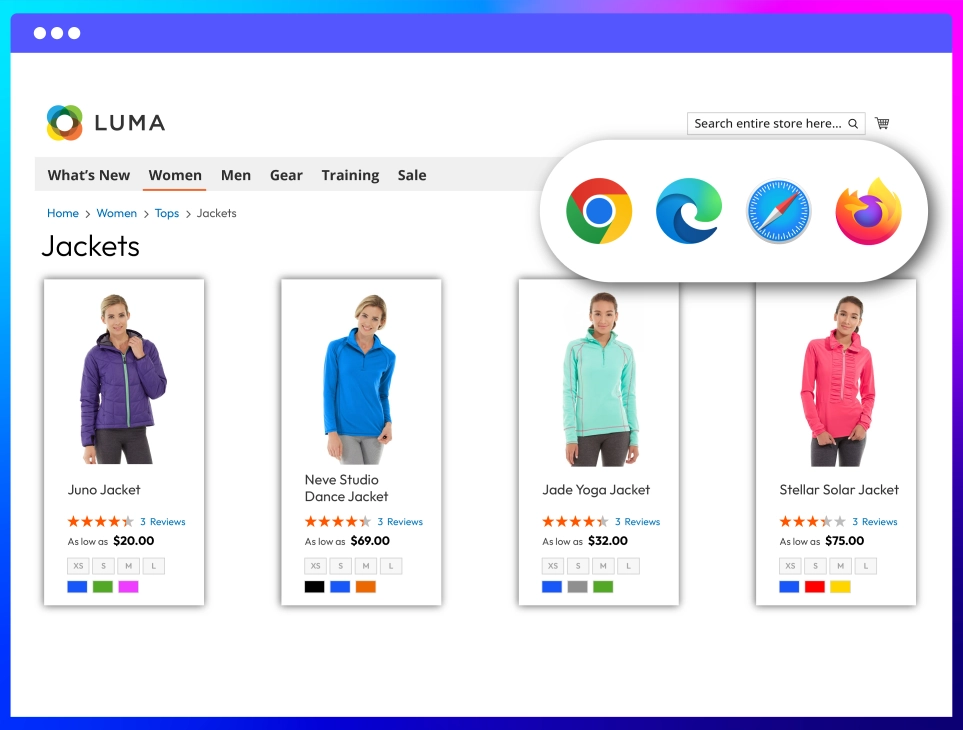
Task: Click the LUMA logo
Action: coord(106,123)
